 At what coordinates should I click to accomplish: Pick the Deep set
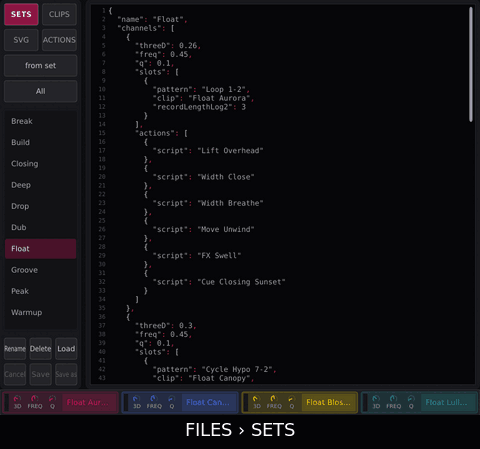(x=40, y=185)
